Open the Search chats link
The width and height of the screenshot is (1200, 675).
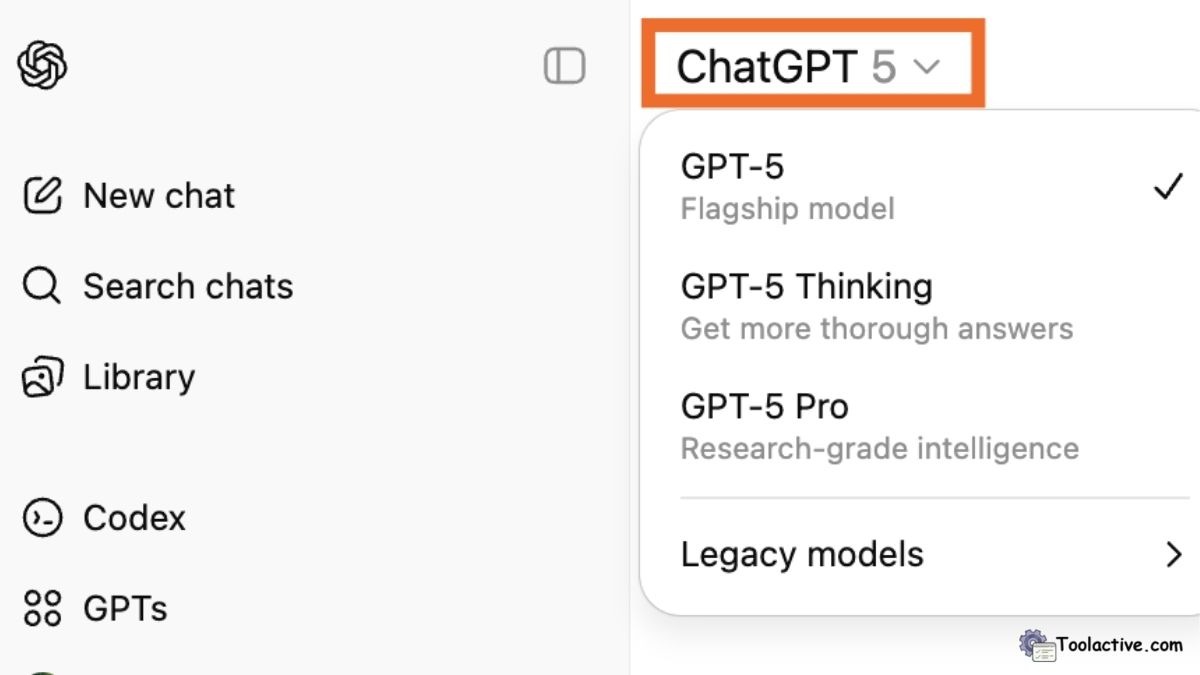188,287
